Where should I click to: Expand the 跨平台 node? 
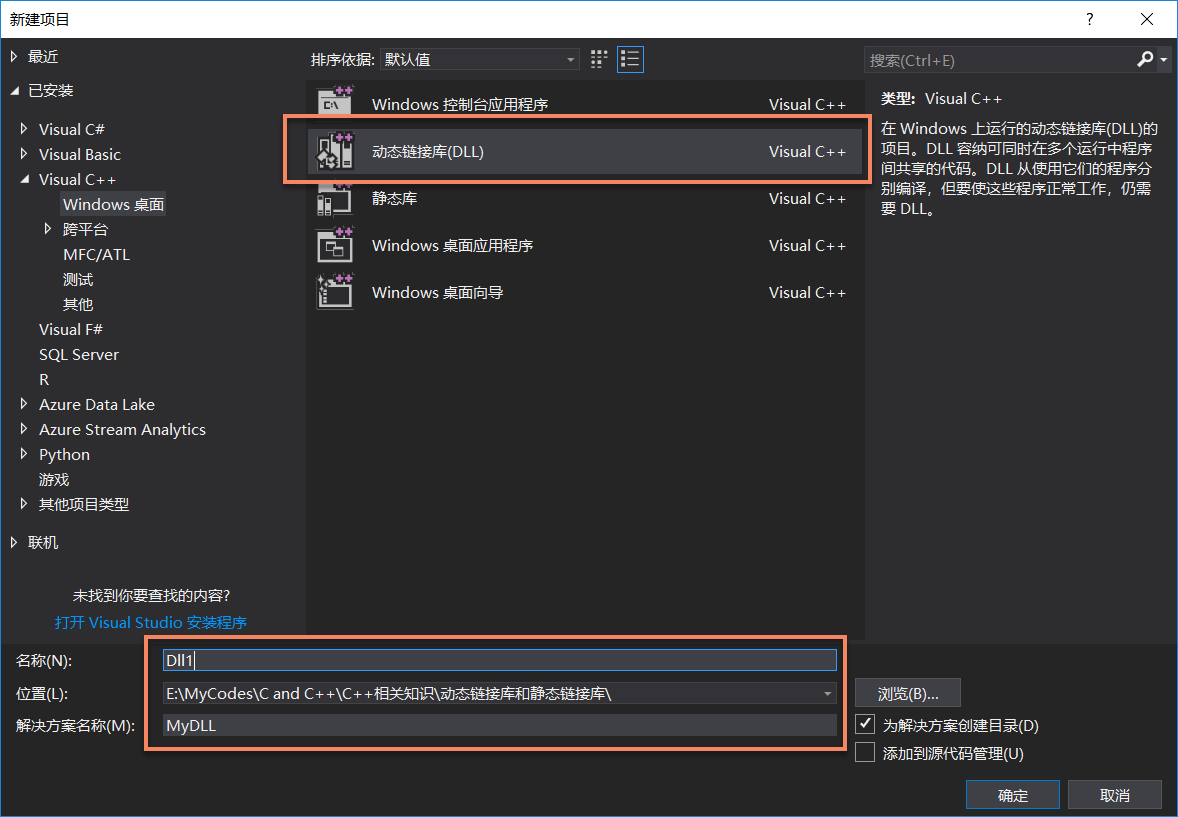48,228
